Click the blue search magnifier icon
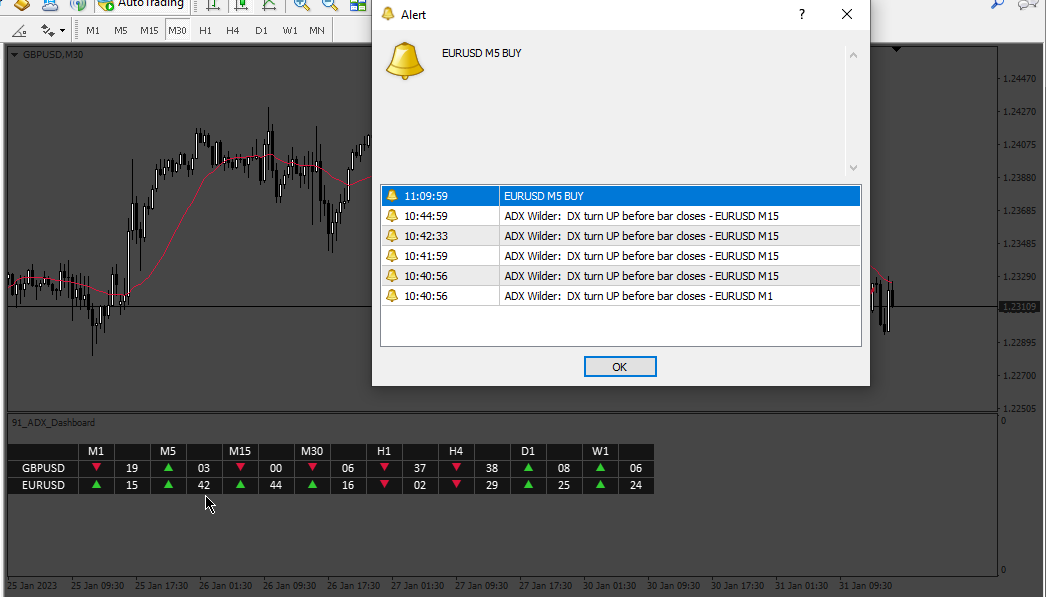1046x597 pixels. click(997, 4)
